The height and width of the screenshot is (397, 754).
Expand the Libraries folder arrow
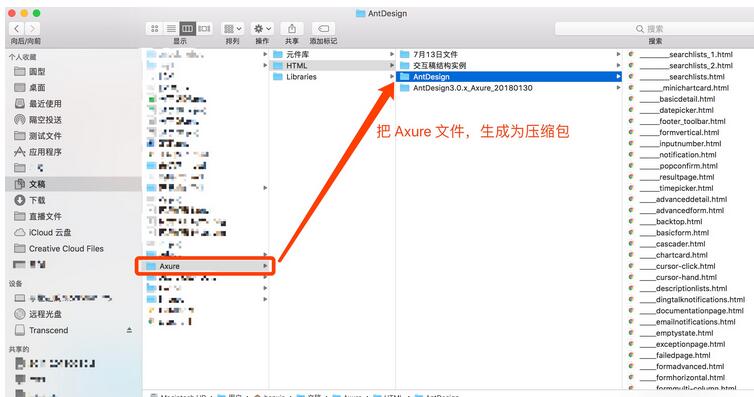pyautogui.click(x=392, y=76)
